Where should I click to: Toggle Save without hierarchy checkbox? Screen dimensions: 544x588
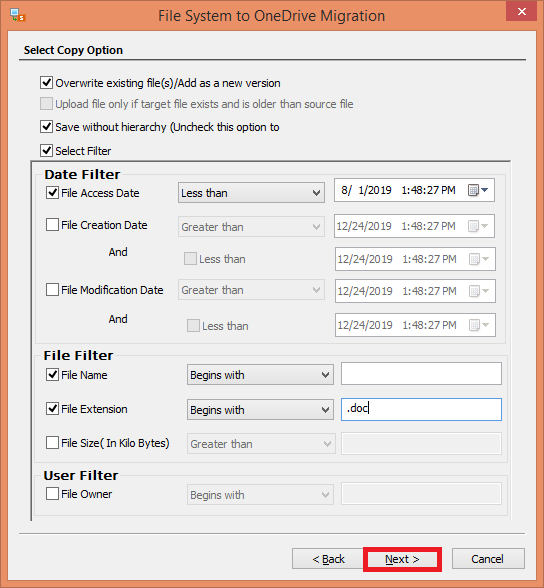46,127
